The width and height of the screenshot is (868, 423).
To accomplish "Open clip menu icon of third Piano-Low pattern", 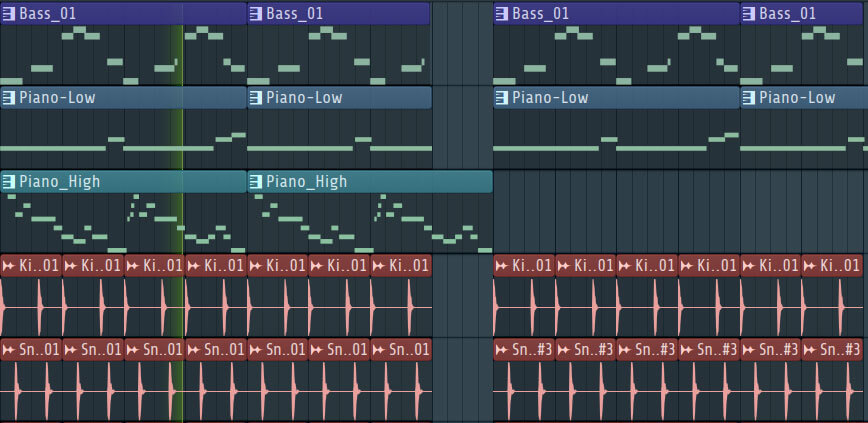I will [x=502, y=98].
